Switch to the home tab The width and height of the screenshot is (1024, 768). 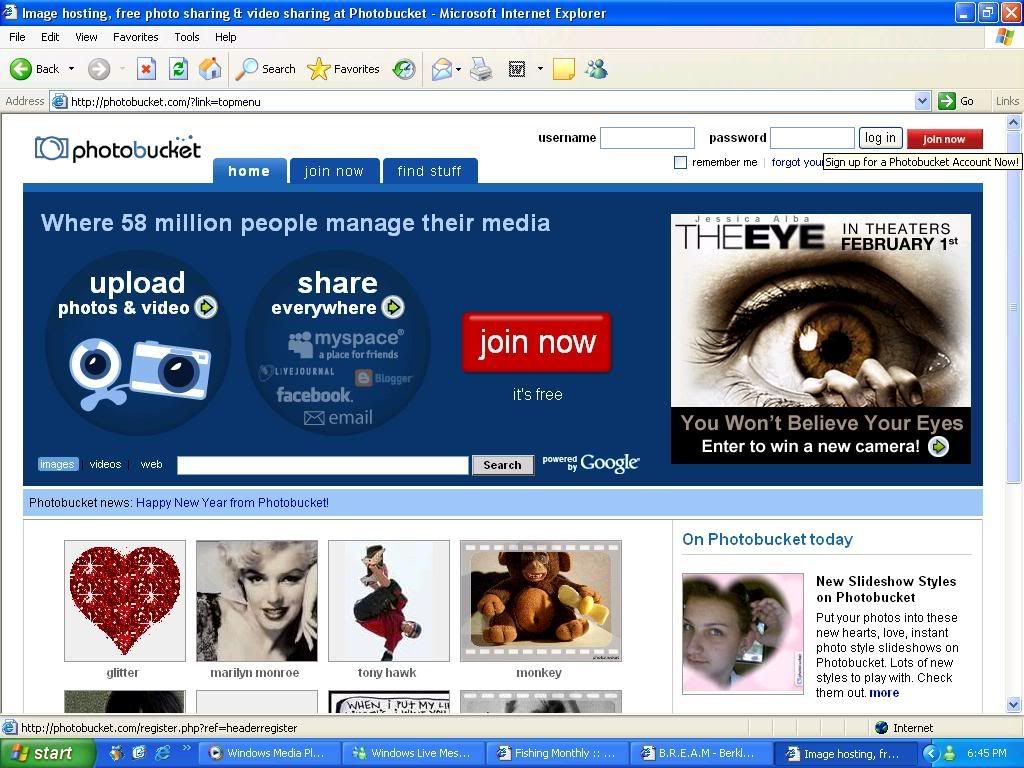(x=249, y=171)
